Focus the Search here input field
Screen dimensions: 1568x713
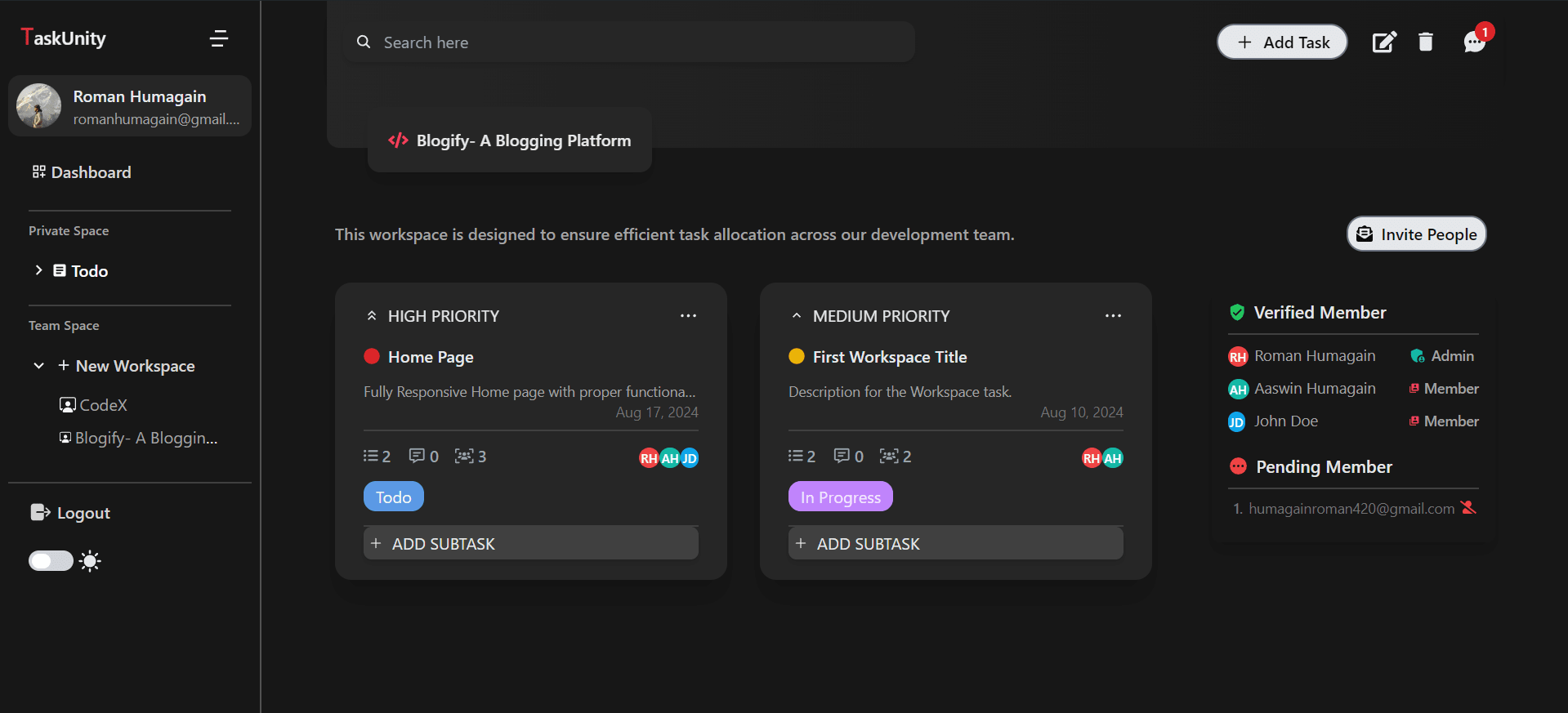tap(629, 42)
